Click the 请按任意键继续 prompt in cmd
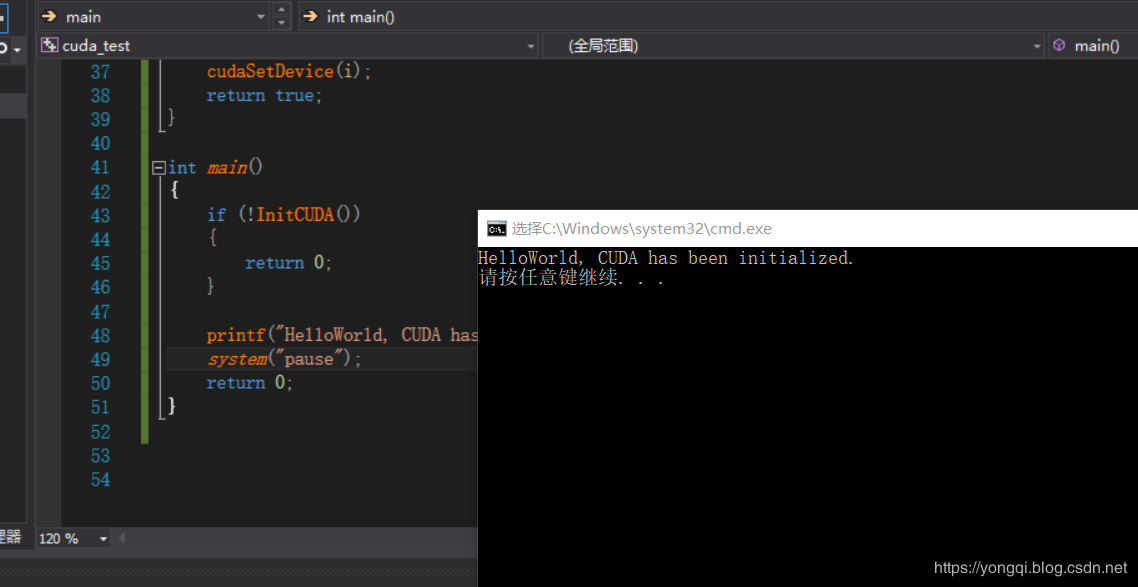1138x587 pixels. tap(571, 278)
